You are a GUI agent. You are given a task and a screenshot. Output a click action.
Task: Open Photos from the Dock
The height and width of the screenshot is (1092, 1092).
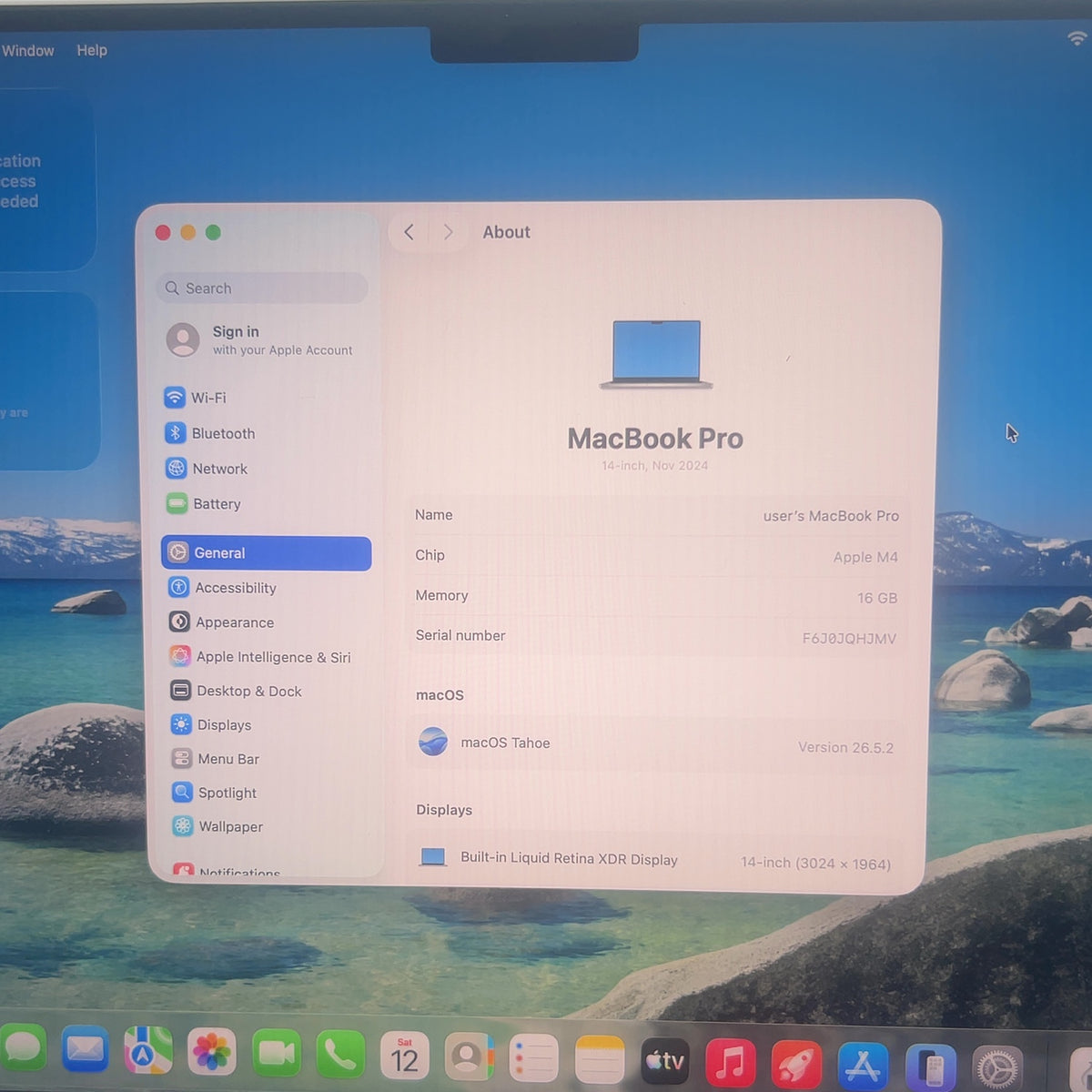pos(212,1053)
